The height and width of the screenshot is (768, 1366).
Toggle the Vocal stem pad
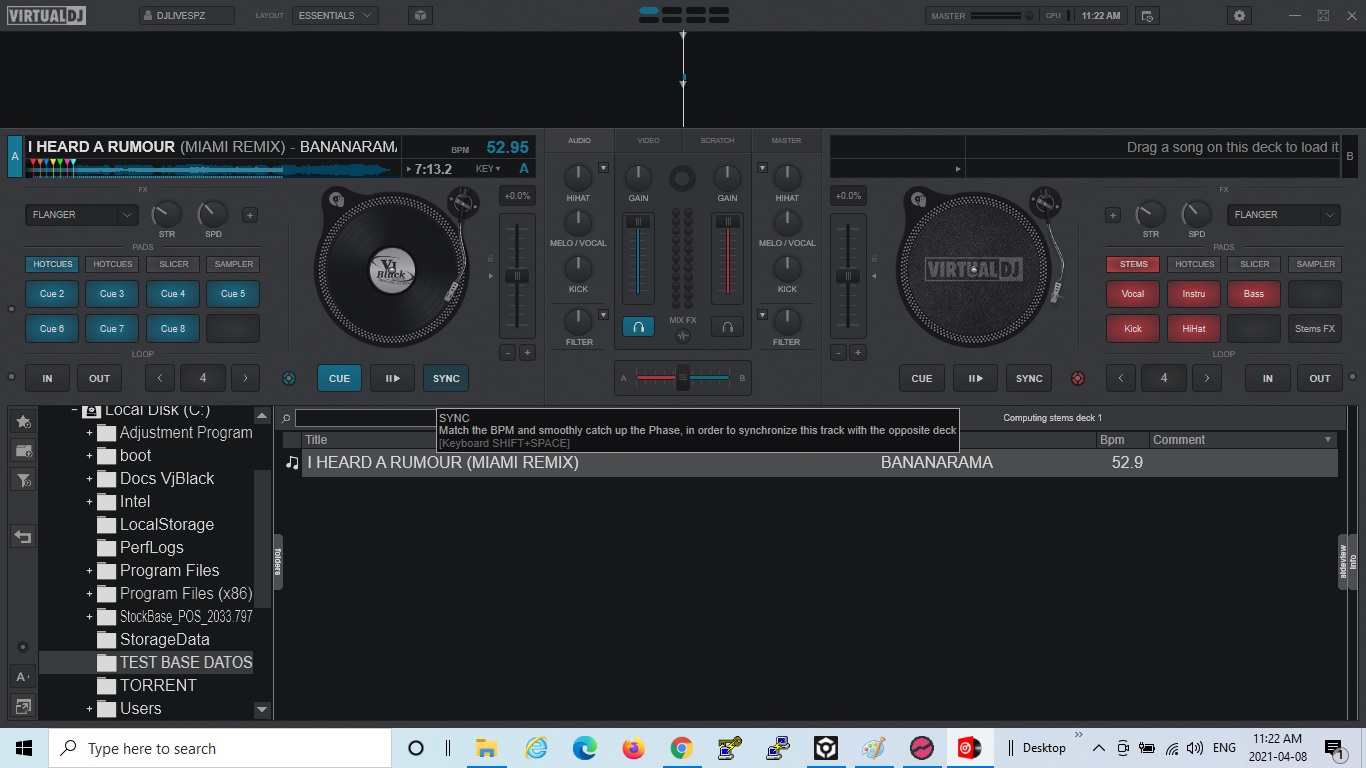click(x=1133, y=294)
